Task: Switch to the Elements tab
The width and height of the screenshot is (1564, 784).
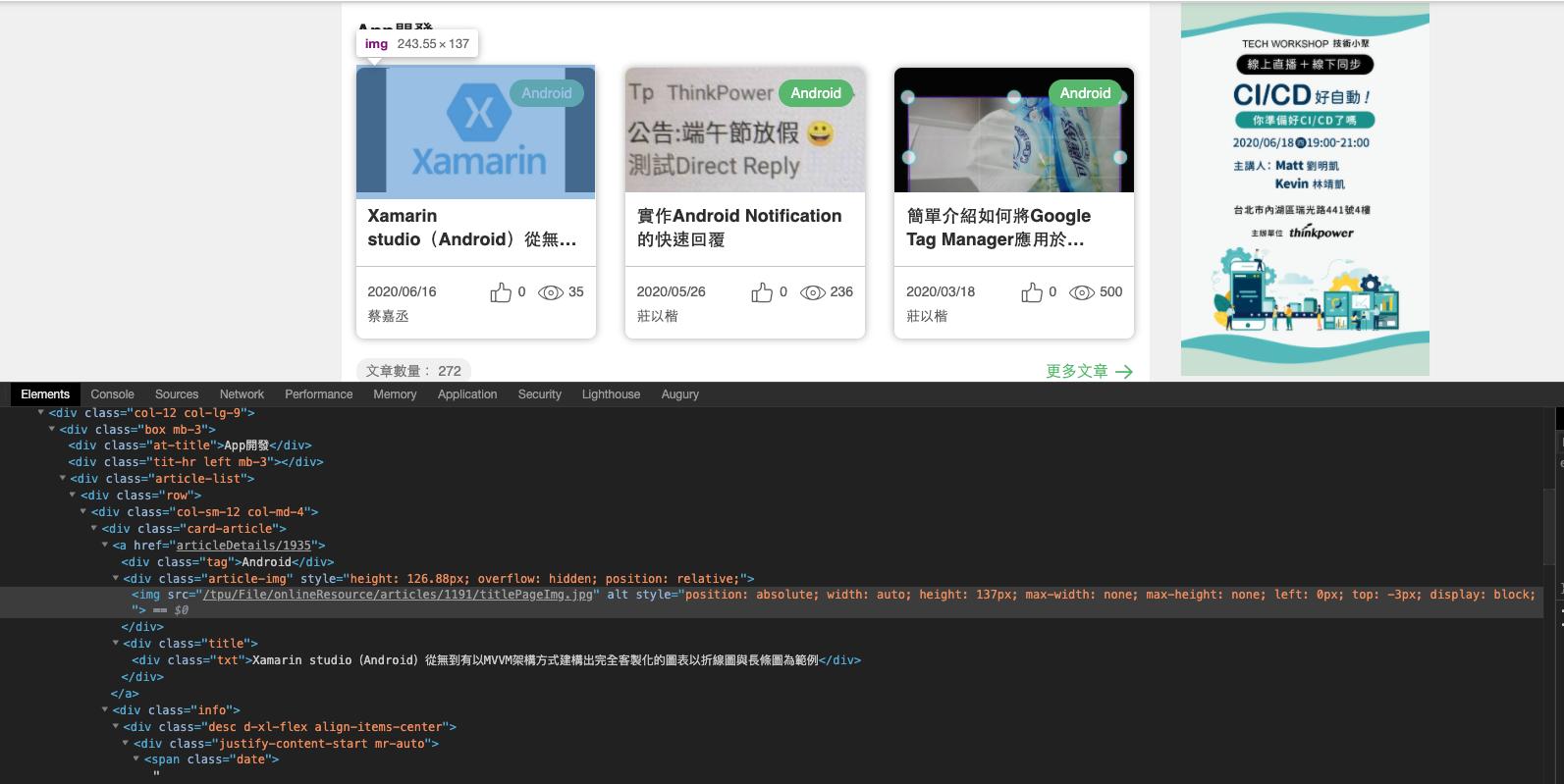Action: click(x=45, y=394)
